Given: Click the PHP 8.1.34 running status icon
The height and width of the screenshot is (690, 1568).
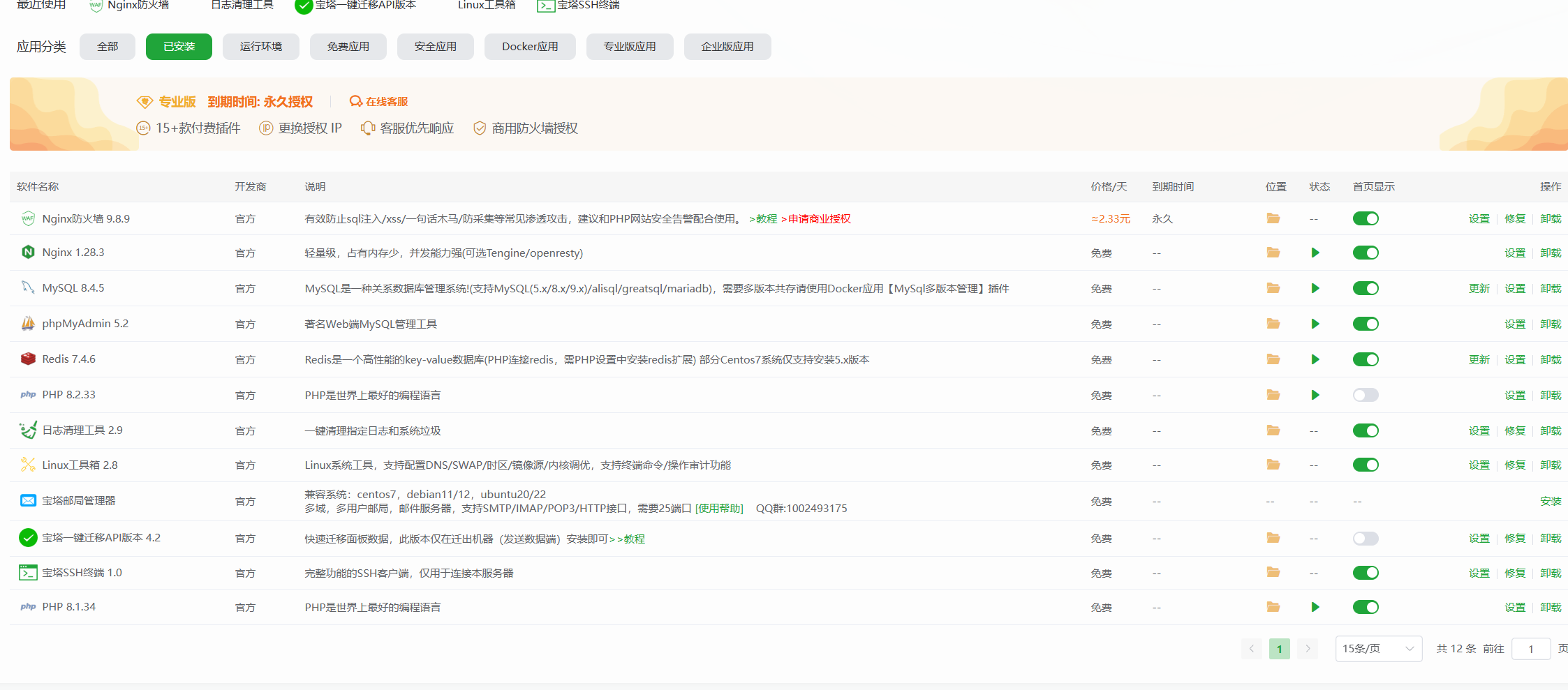Looking at the screenshot, I should [1315, 607].
